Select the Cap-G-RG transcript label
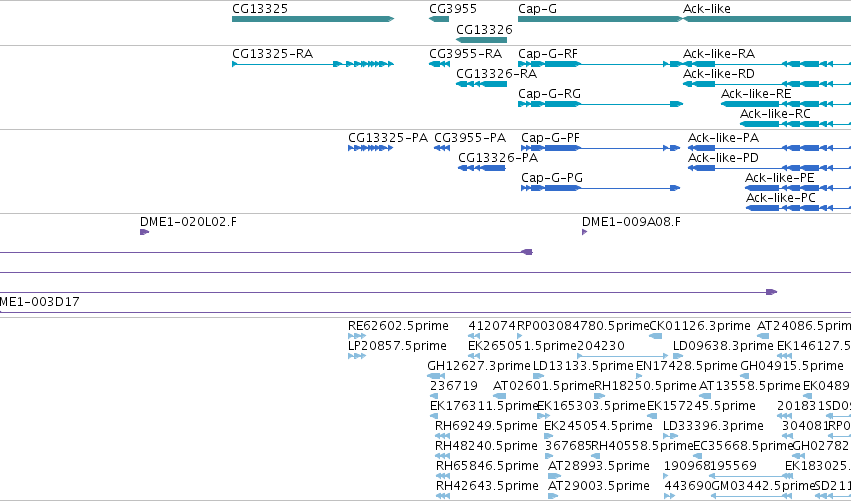The width and height of the screenshot is (851, 501). point(549,94)
